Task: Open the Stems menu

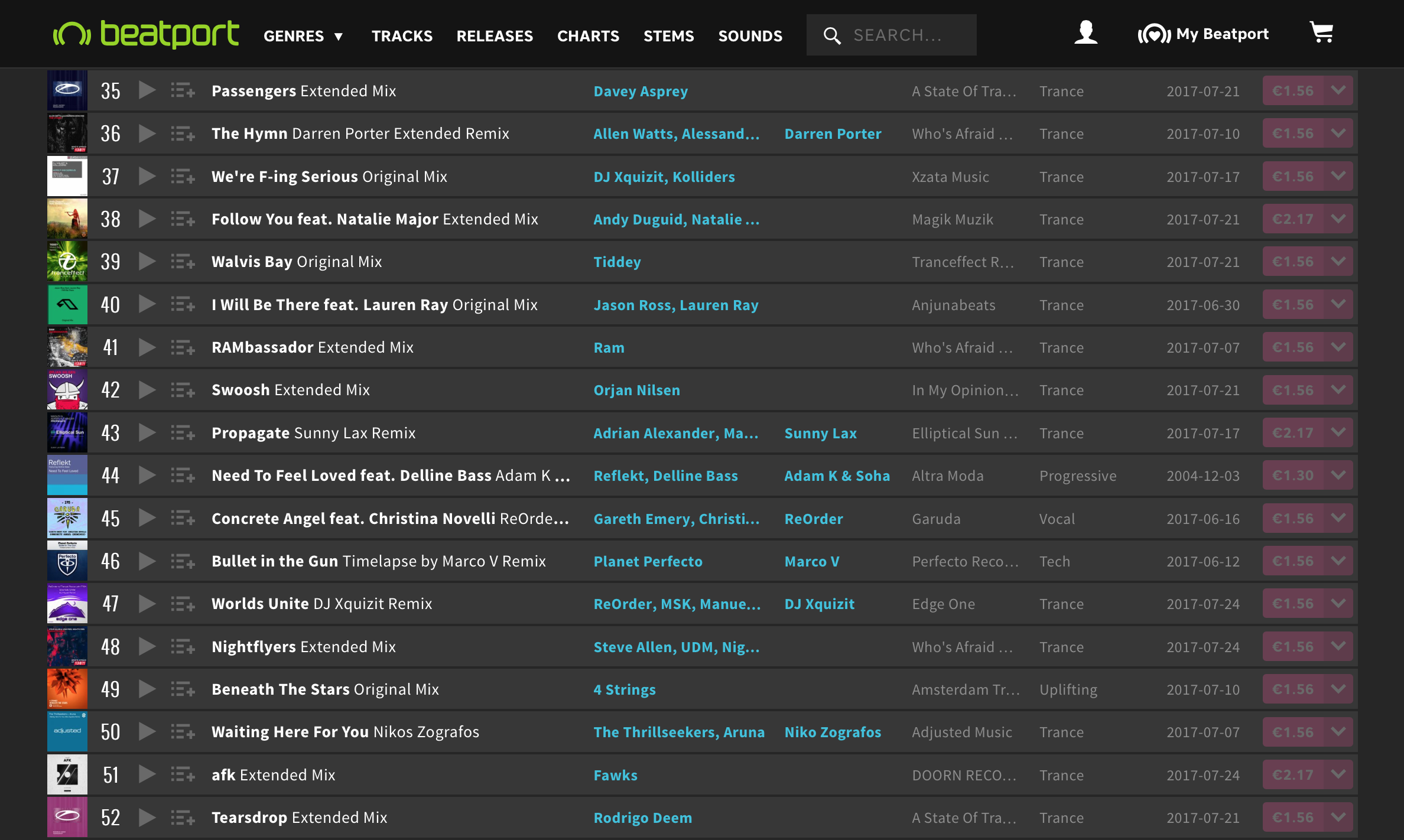Action: click(668, 36)
